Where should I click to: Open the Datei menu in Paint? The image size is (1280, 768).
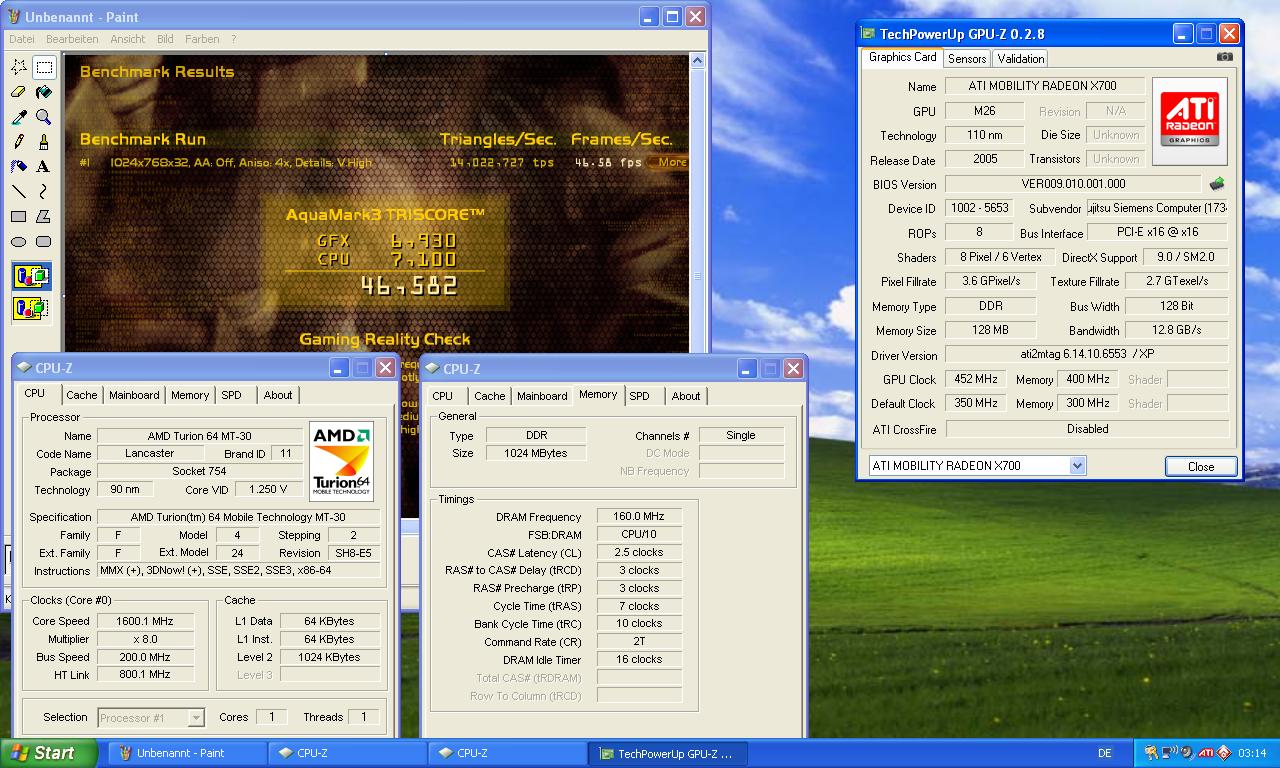21,39
